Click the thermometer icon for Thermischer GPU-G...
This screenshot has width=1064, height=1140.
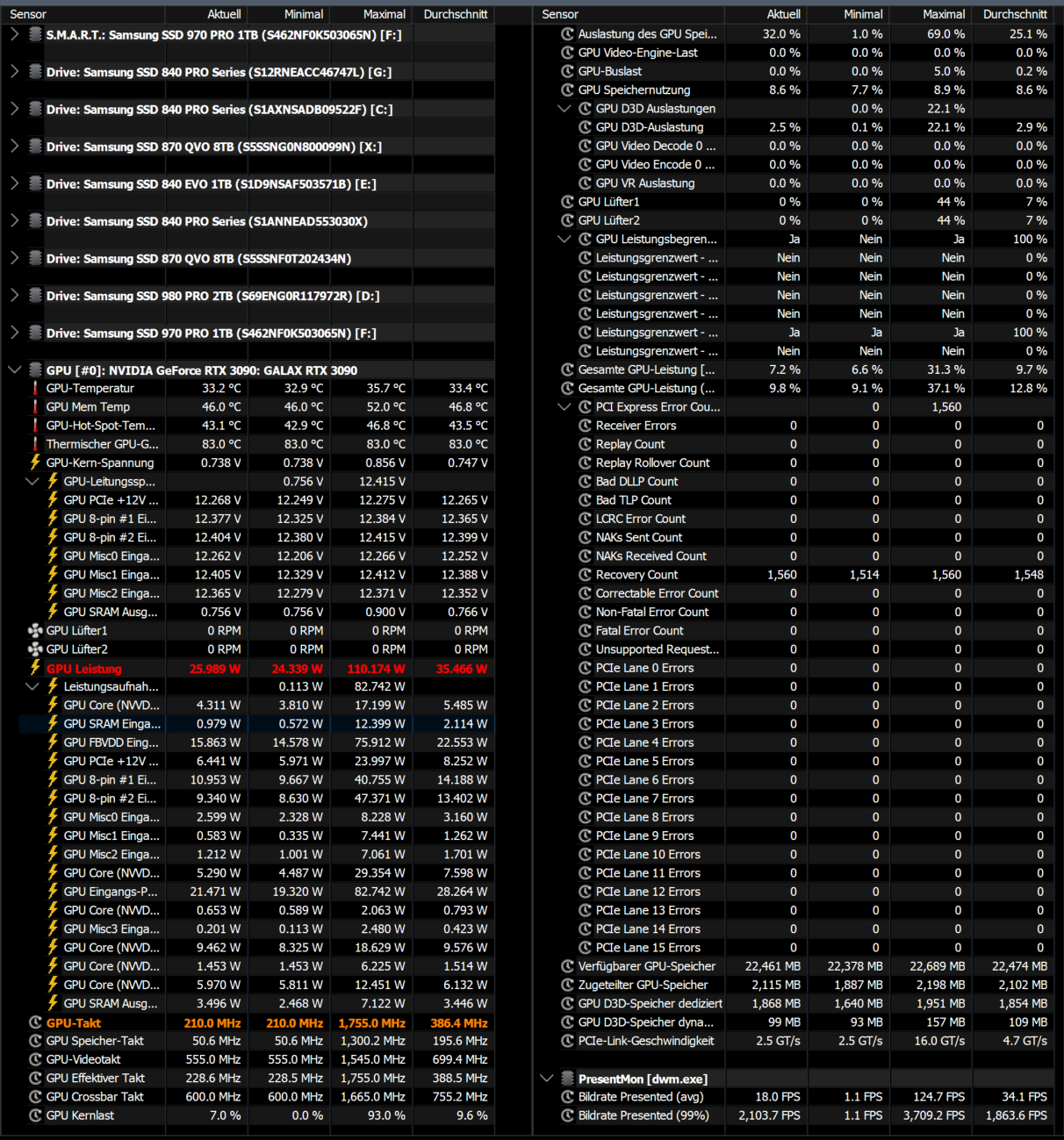click(35, 444)
